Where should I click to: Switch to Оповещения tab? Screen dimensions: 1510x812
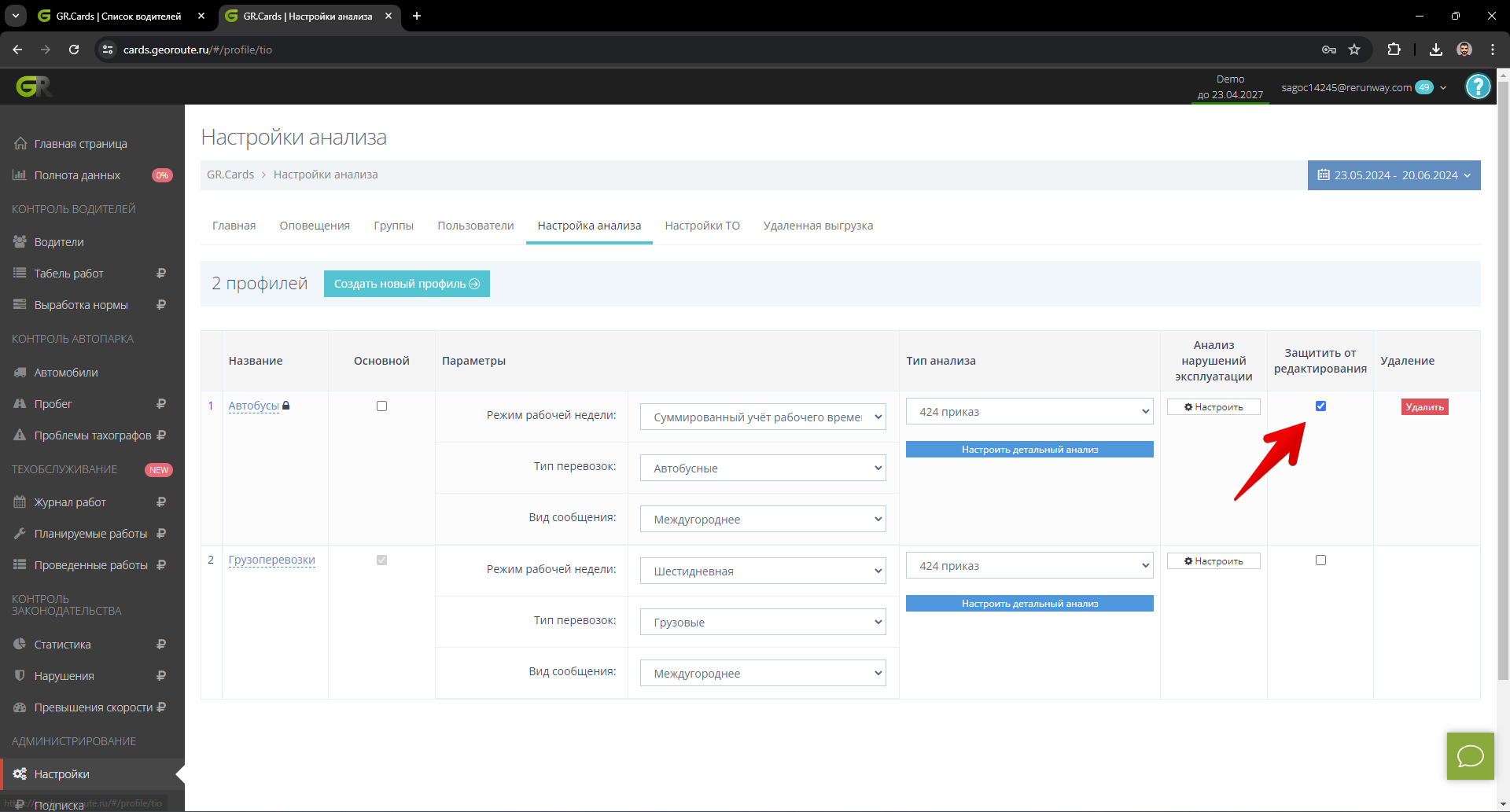[315, 226]
